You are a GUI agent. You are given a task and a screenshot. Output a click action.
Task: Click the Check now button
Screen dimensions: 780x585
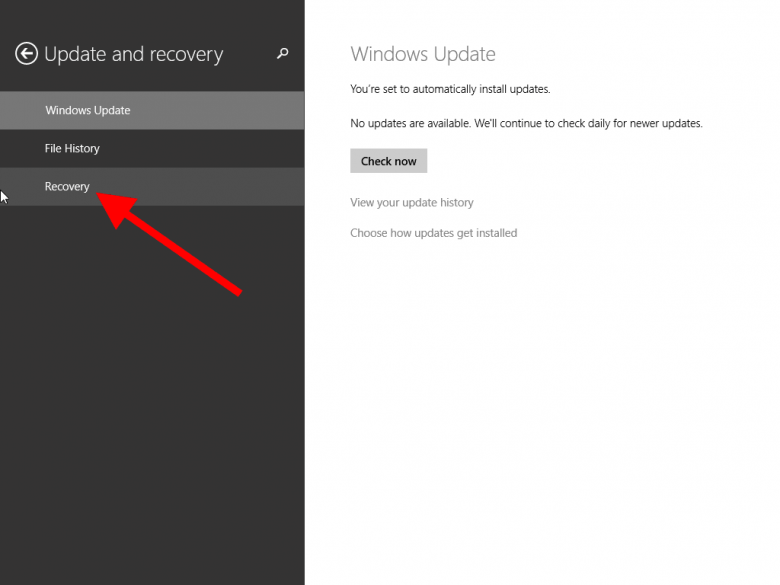tap(389, 161)
